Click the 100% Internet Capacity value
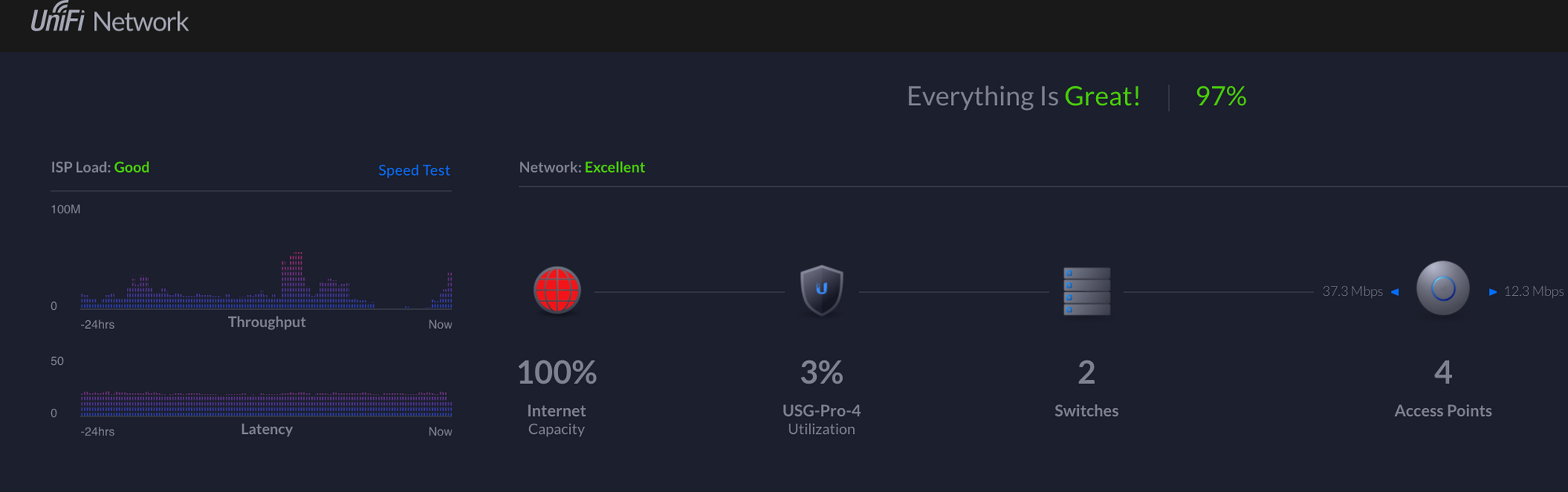Viewport: 1568px width, 492px height. (x=557, y=372)
